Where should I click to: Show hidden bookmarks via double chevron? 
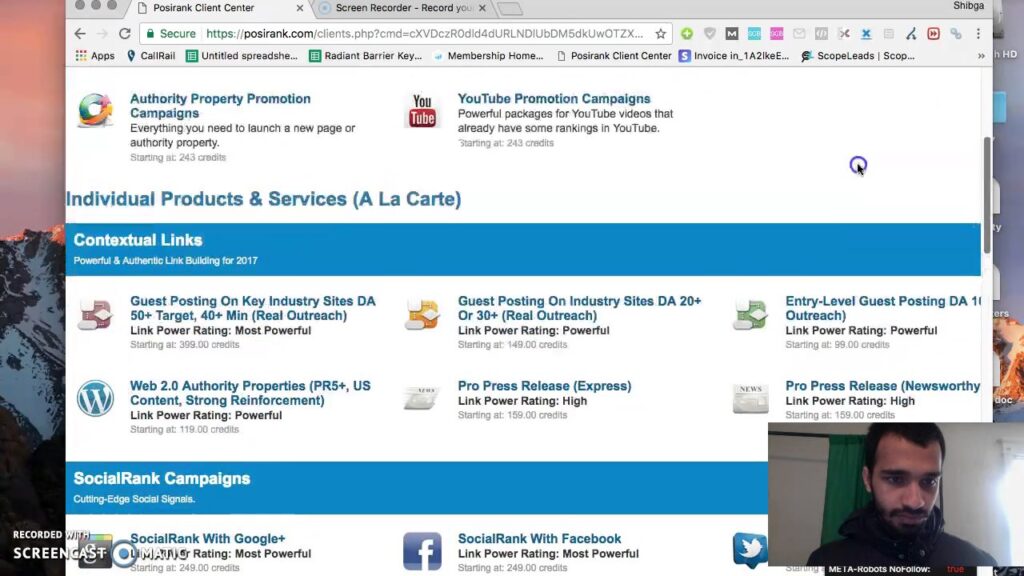click(x=981, y=56)
